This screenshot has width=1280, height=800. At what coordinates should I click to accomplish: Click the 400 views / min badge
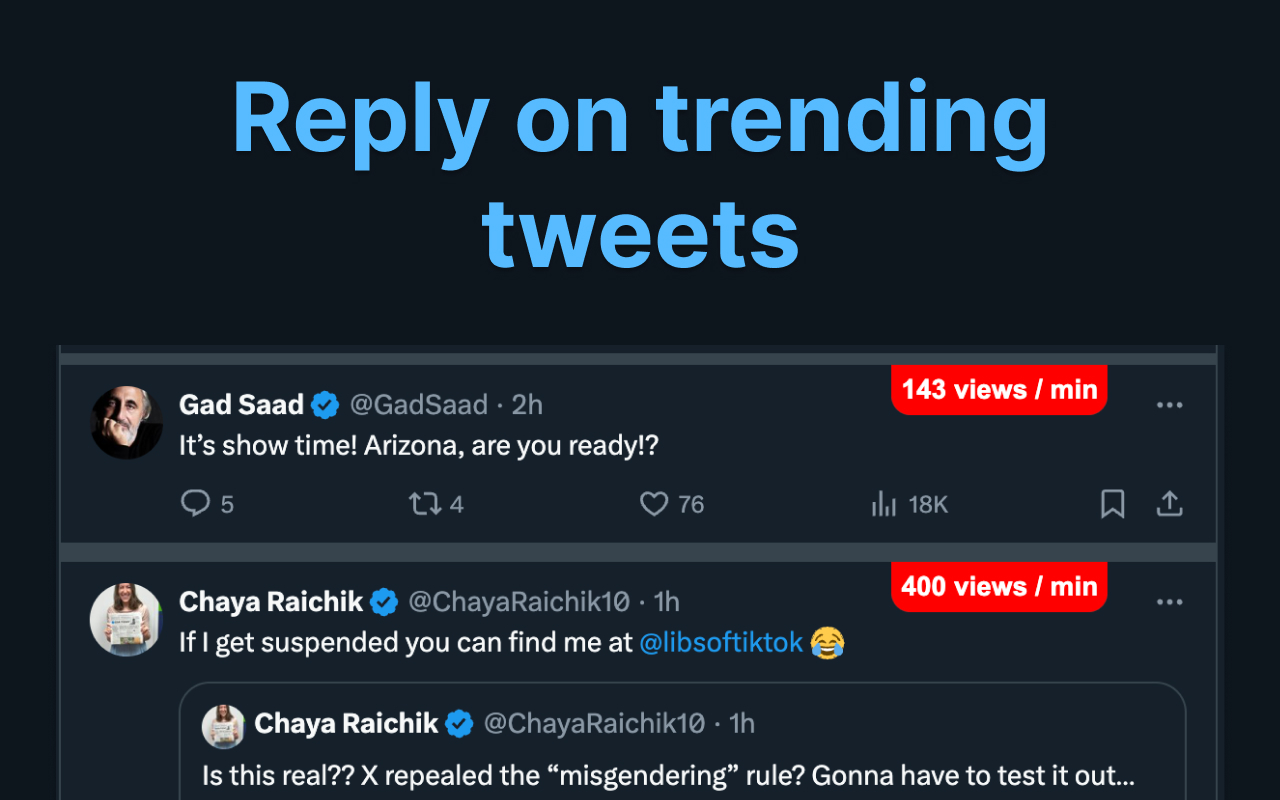pos(999,587)
